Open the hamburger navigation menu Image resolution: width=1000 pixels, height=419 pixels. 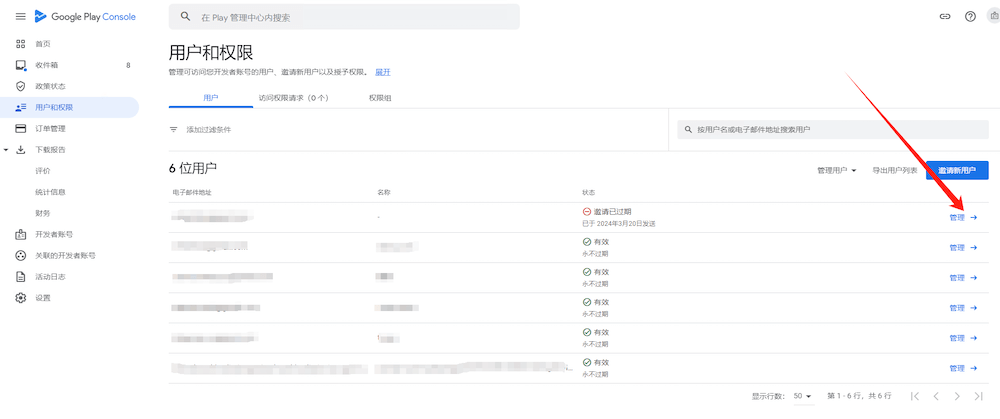pos(20,17)
